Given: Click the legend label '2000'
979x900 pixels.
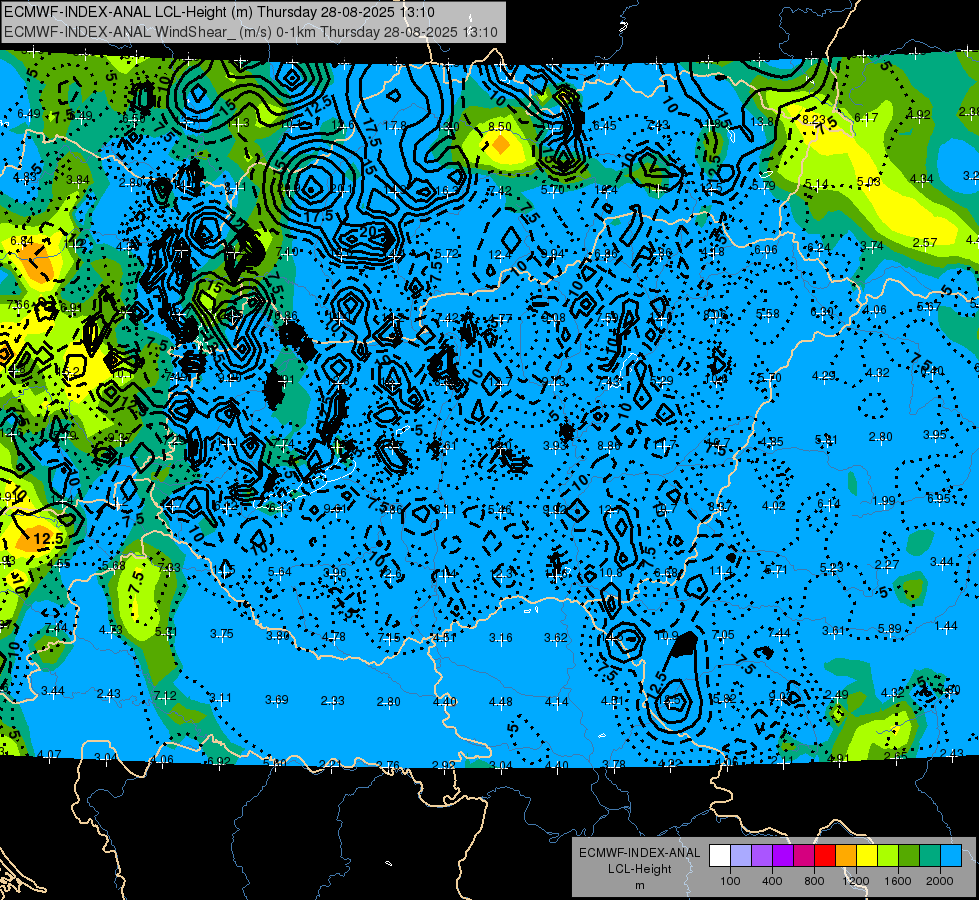Looking at the screenshot, I should (940, 881).
